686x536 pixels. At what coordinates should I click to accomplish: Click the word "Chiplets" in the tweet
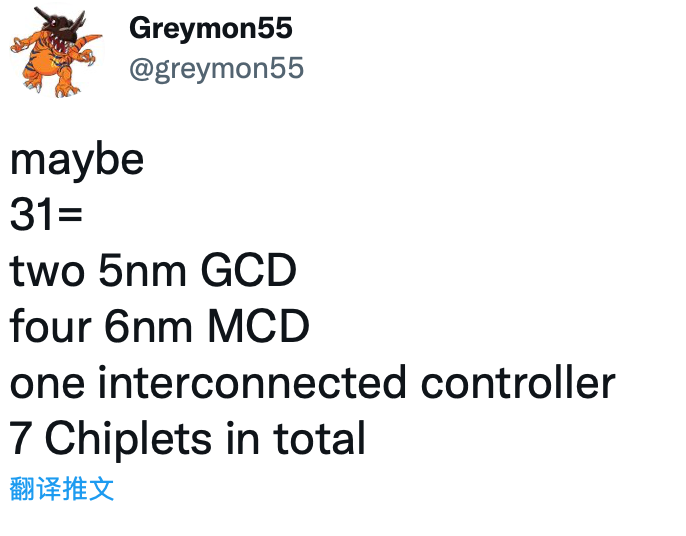click(x=128, y=439)
